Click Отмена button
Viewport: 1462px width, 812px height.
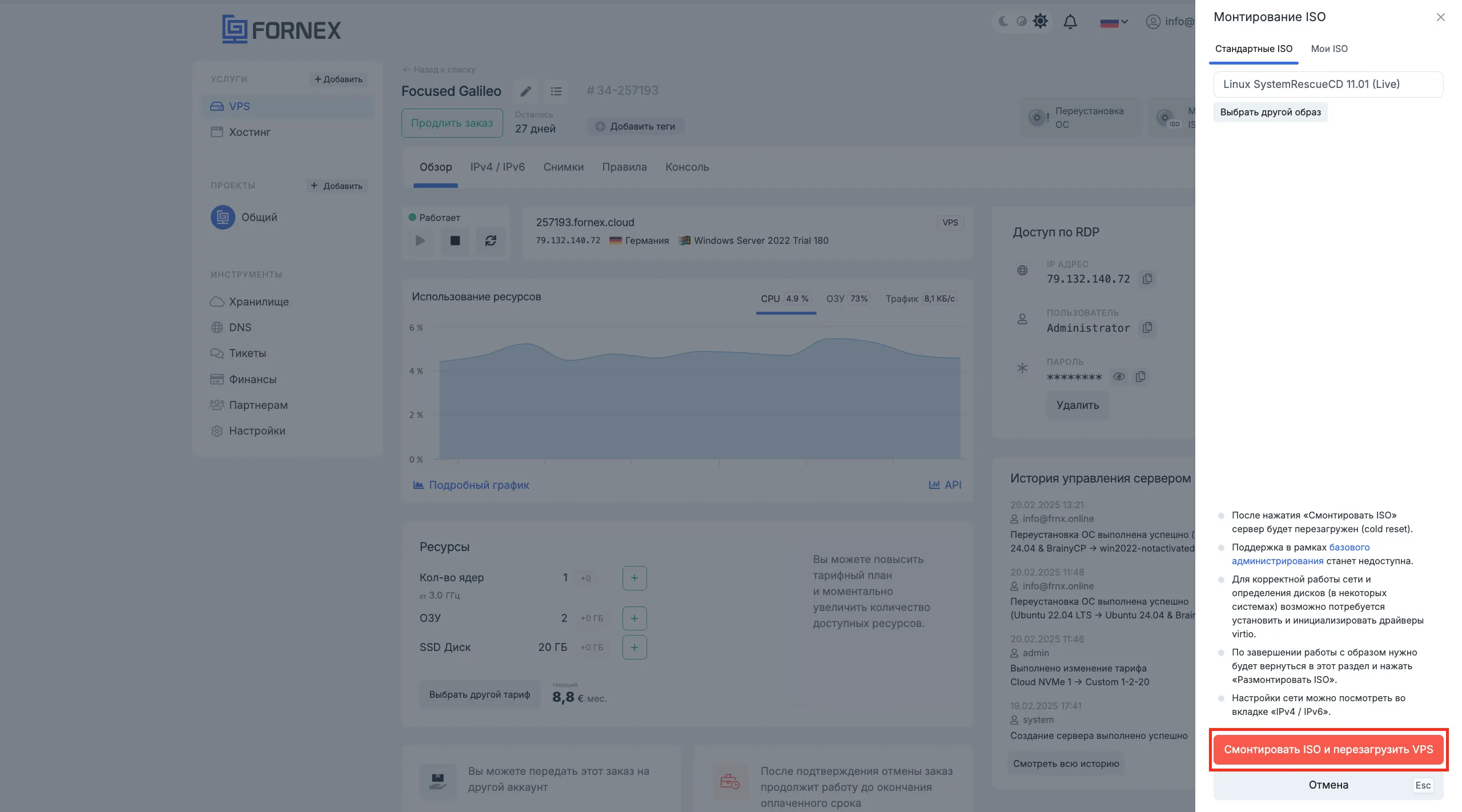click(1328, 785)
